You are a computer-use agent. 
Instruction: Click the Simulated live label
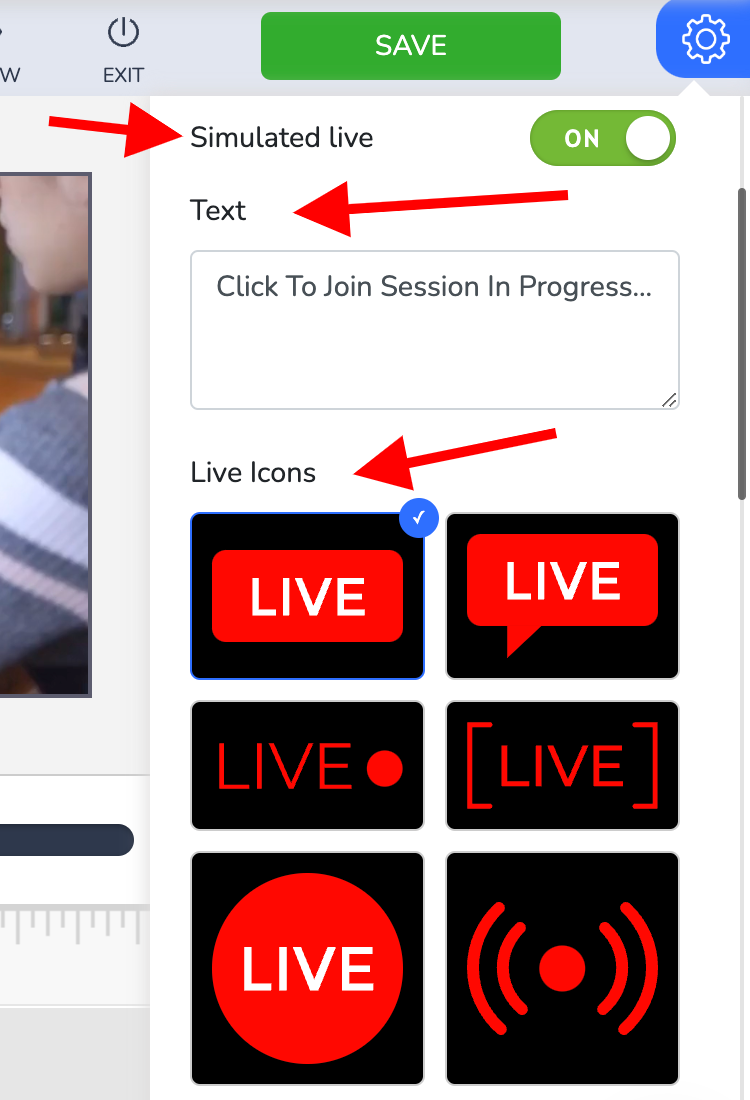282,138
